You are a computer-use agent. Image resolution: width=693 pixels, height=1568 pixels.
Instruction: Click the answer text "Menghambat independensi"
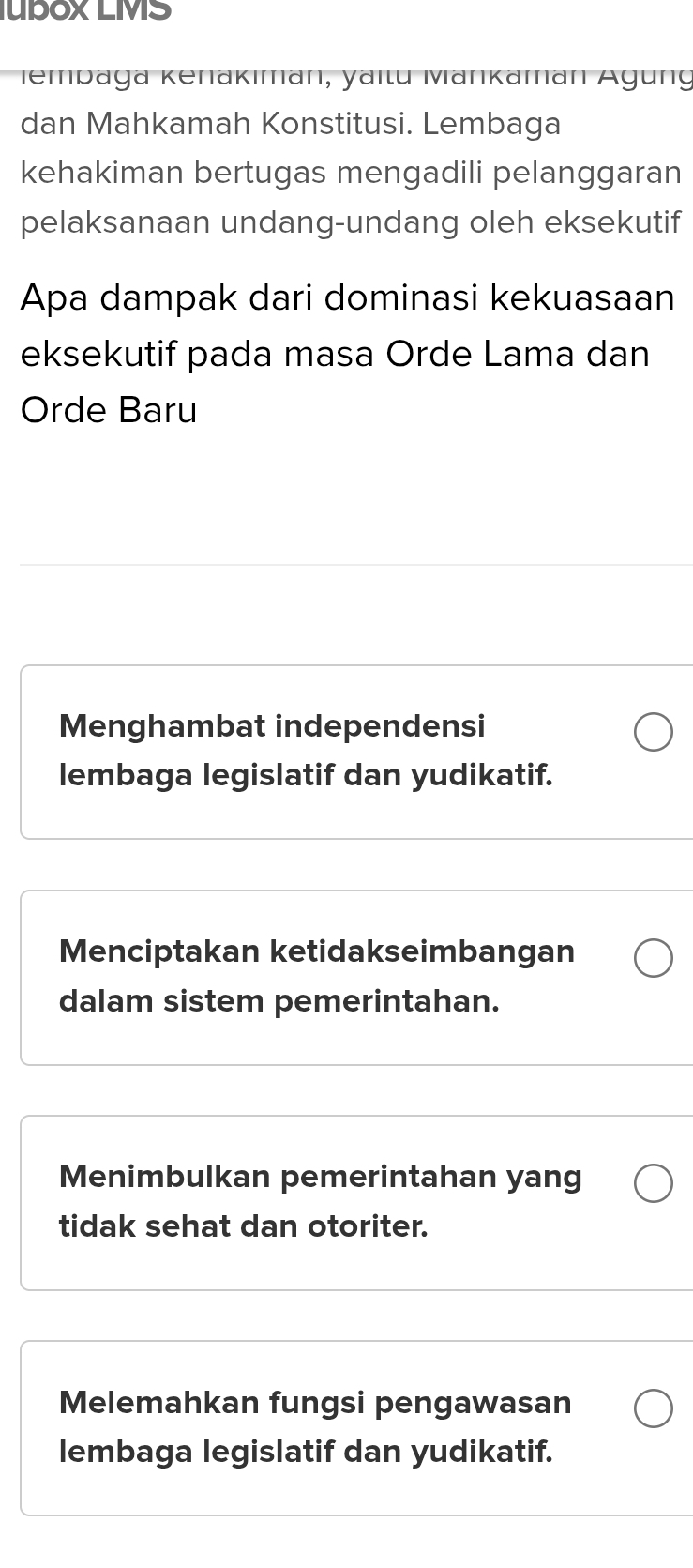pyautogui.click(x=272, y=725)
